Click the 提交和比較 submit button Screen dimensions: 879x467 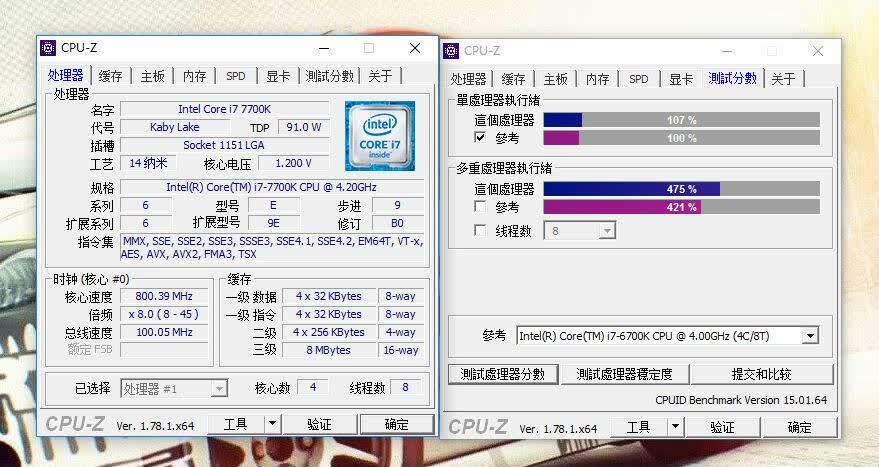[761, 374]
